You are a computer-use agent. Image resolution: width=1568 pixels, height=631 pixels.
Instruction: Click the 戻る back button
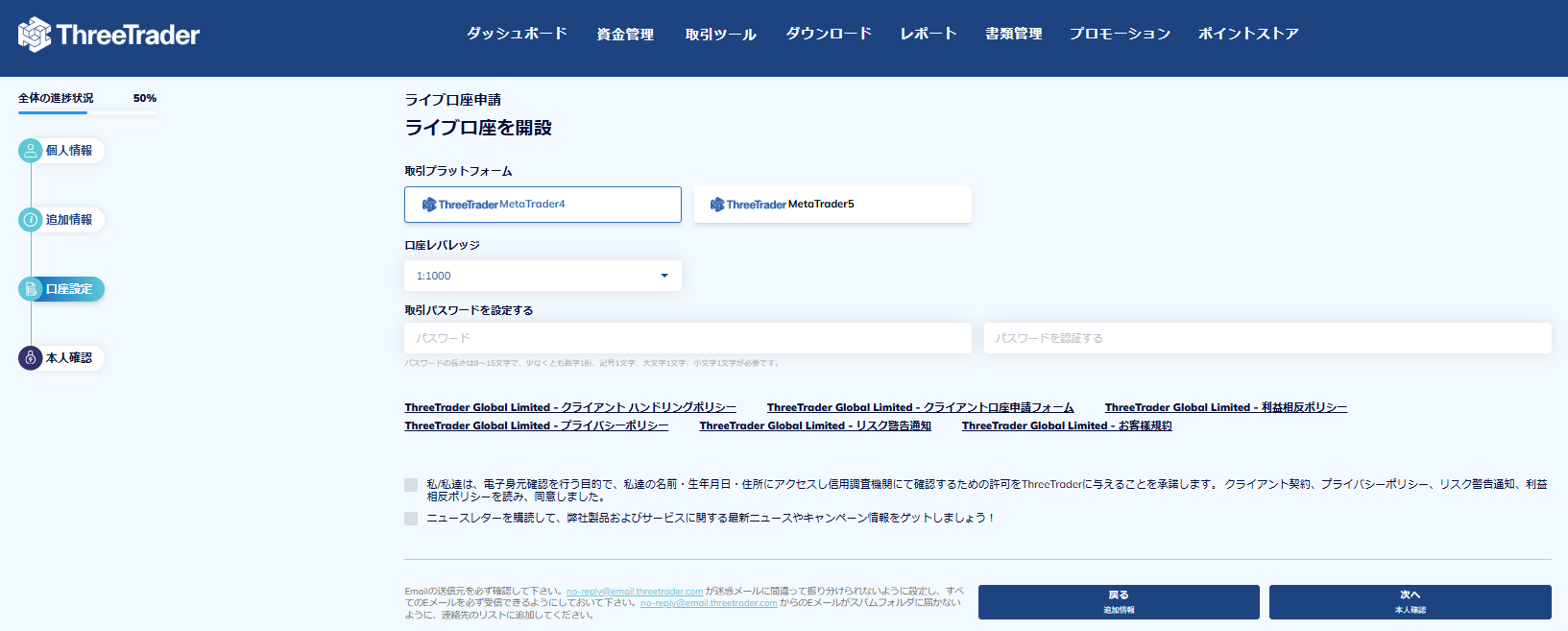coord(1119,602)
